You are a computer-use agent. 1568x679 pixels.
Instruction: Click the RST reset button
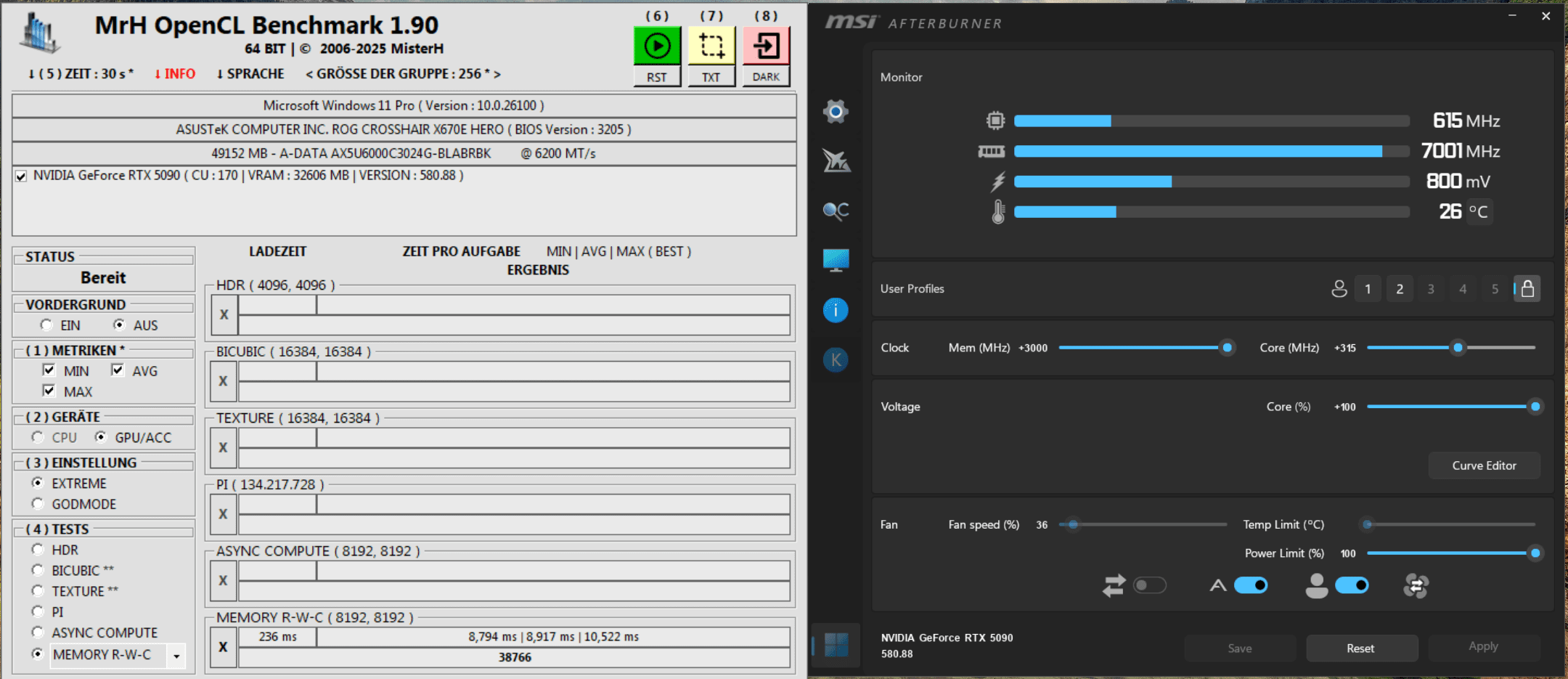click(657, 77)
